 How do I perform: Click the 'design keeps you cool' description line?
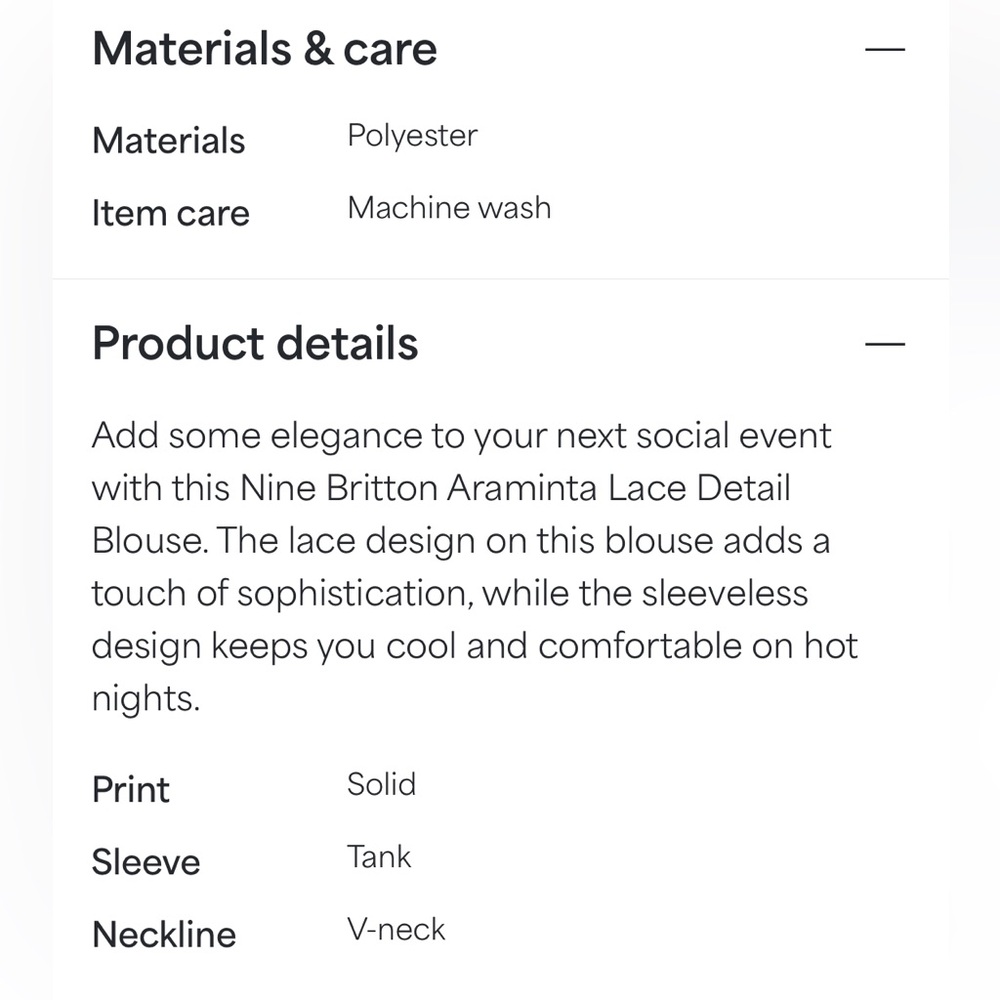[x=475, y=647]
